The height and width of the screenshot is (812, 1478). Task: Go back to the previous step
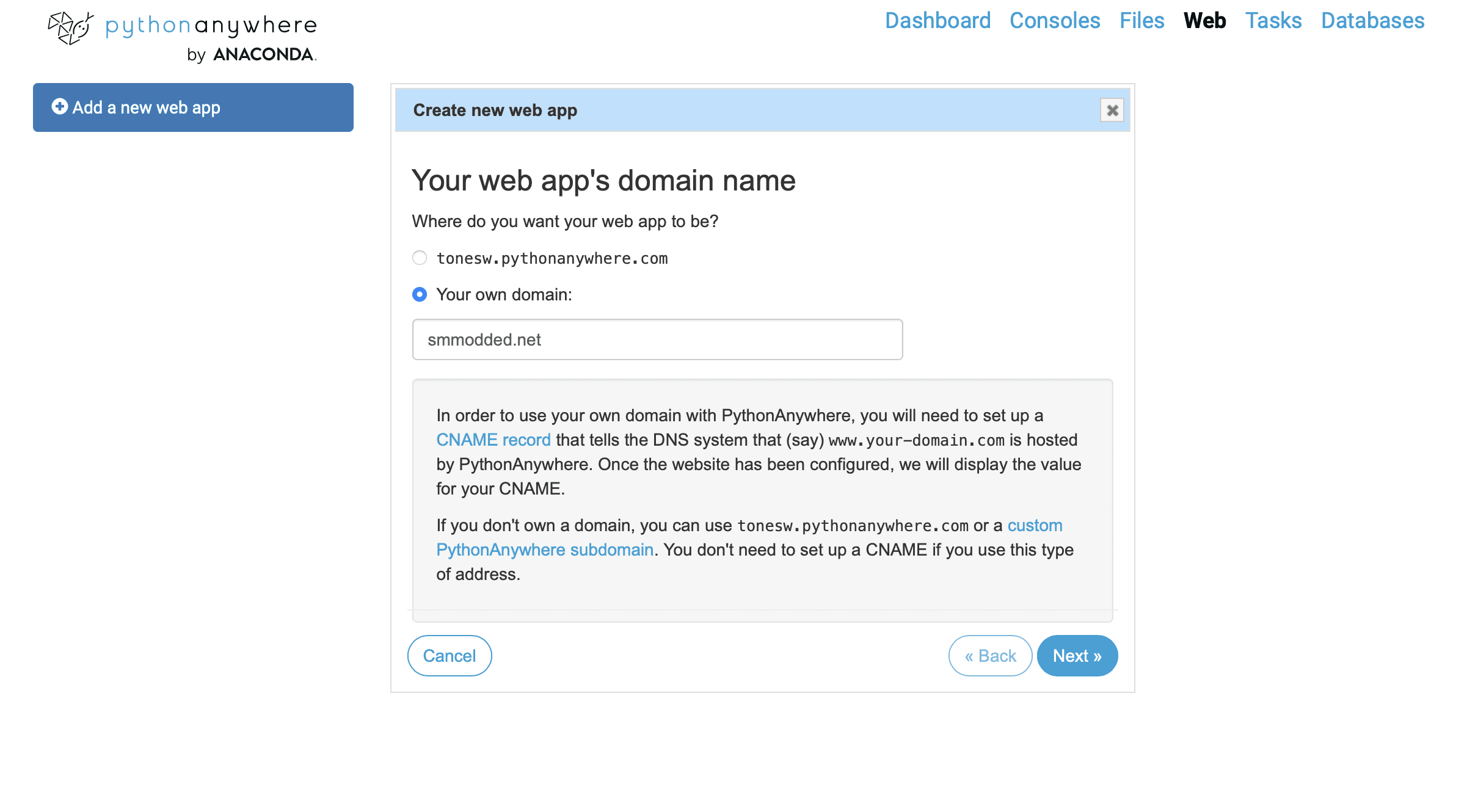point(990,656)
